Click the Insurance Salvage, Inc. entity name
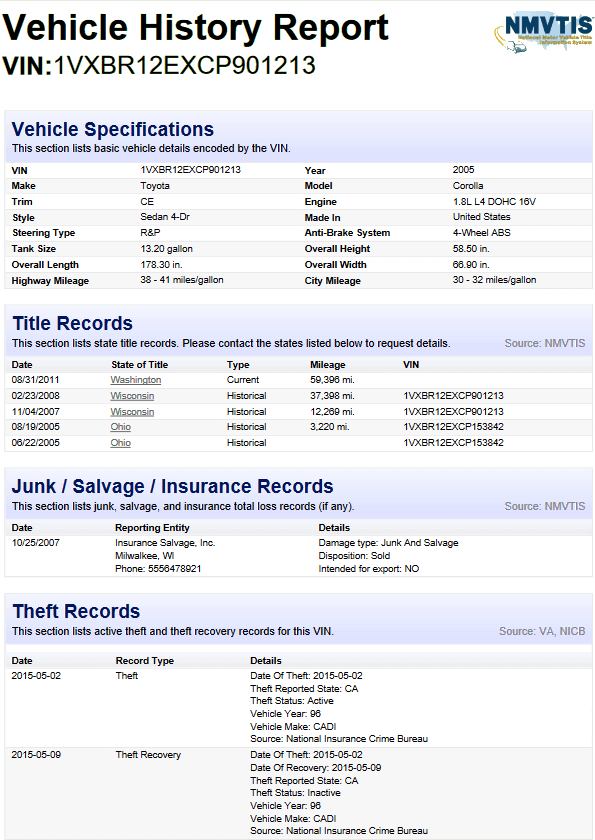This screenshot has width=595, height=840. tap(165, 543)
